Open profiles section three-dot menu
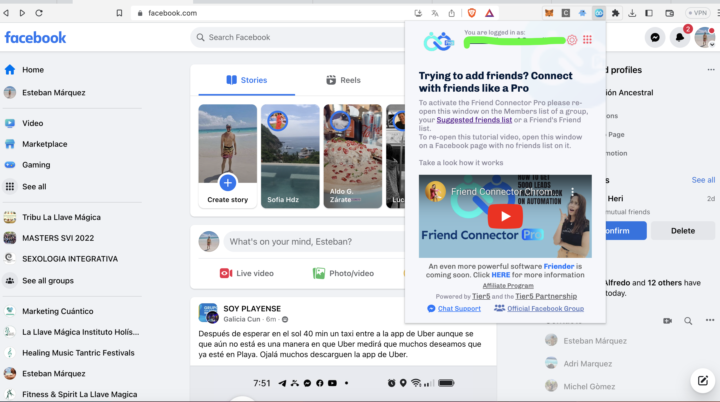Image resolution: width=720 pixels, height=402 pixels. pos(711,70)
